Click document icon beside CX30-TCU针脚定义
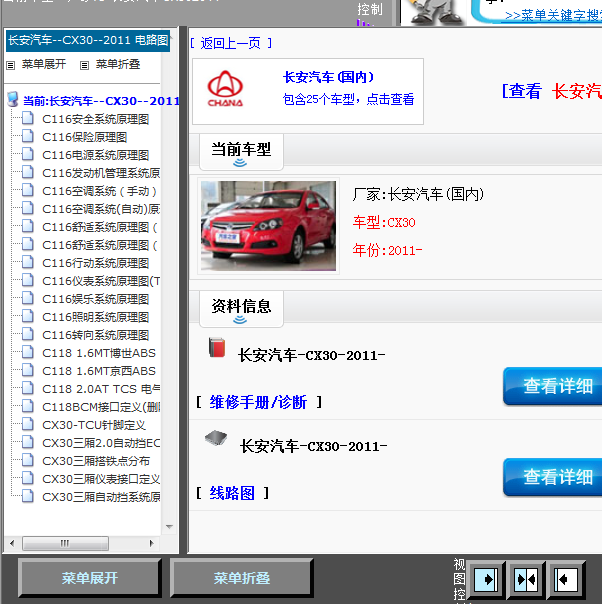 click(x=27, y=424)
